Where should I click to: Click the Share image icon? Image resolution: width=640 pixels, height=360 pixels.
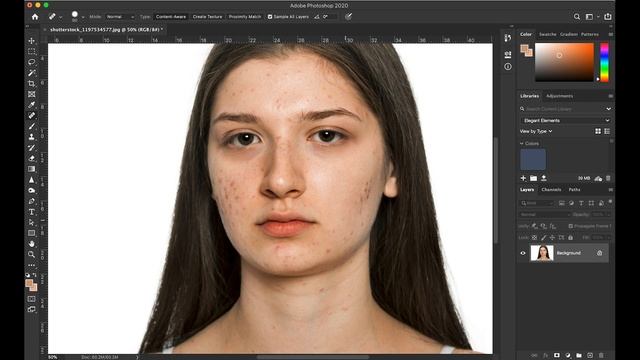click(608, 16)
